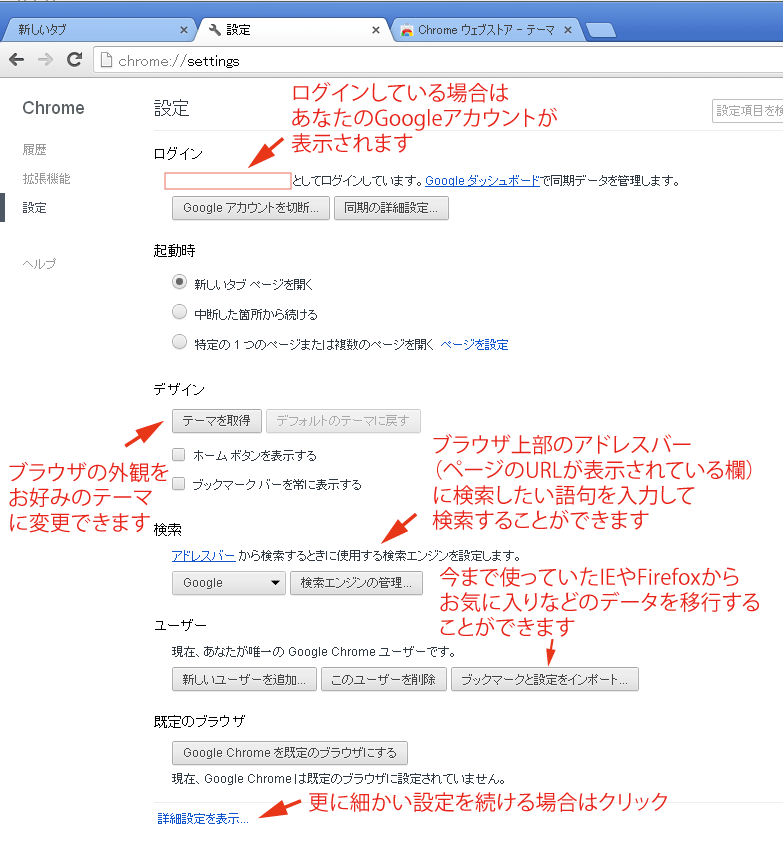Click the ユーザー section heading

(x=180, y=626)
